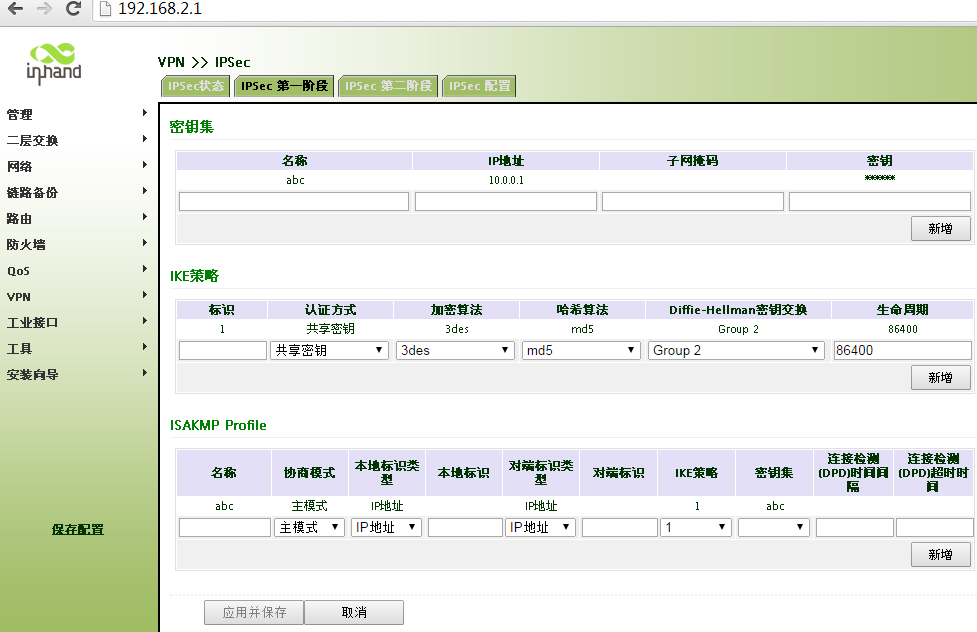Open the VPN sidebar menu
This screenshot has width=977, height=632.
(x=75, y=297)
